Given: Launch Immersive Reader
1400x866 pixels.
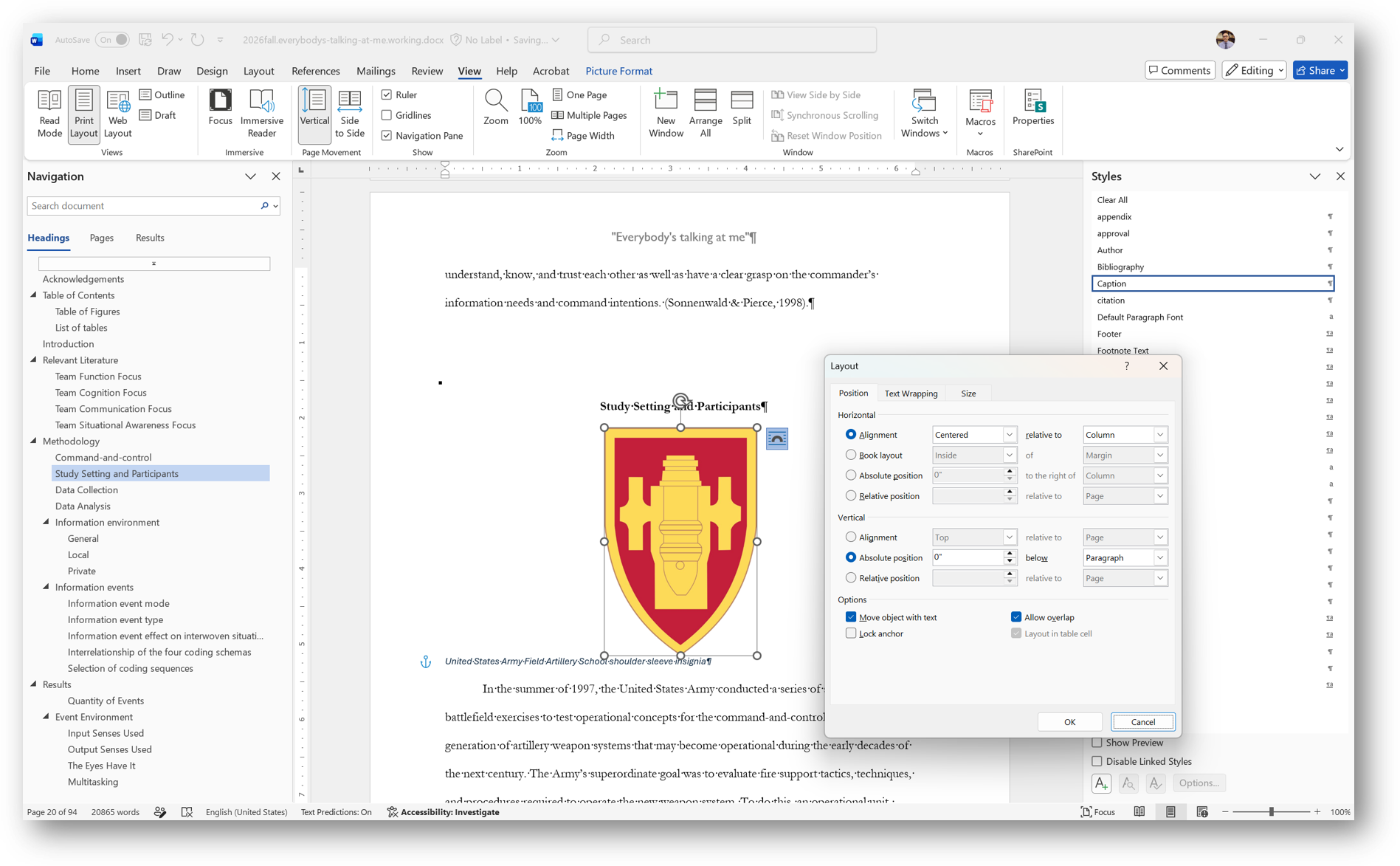Looking at the screenshot, I should [x=261, y=113].
